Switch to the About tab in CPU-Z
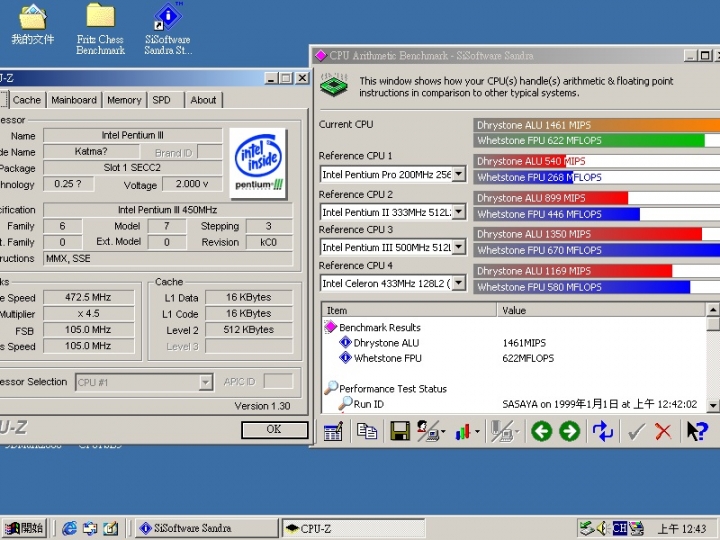Image resolution: width=720 pixels, height=540 pixels. coord(203,100)
